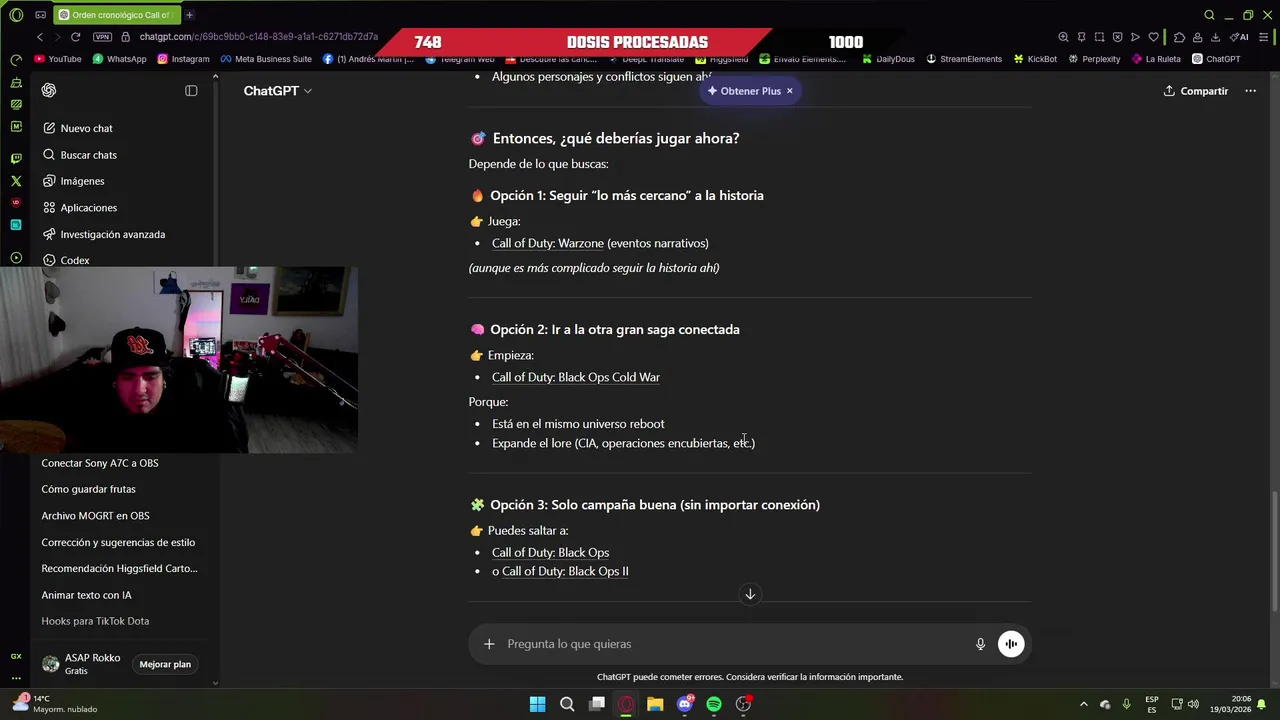The height and width of the screenshot is (720, 1280).
Task: Dismiss the Obtener Plus banner
Action: (x=789, y=91)
